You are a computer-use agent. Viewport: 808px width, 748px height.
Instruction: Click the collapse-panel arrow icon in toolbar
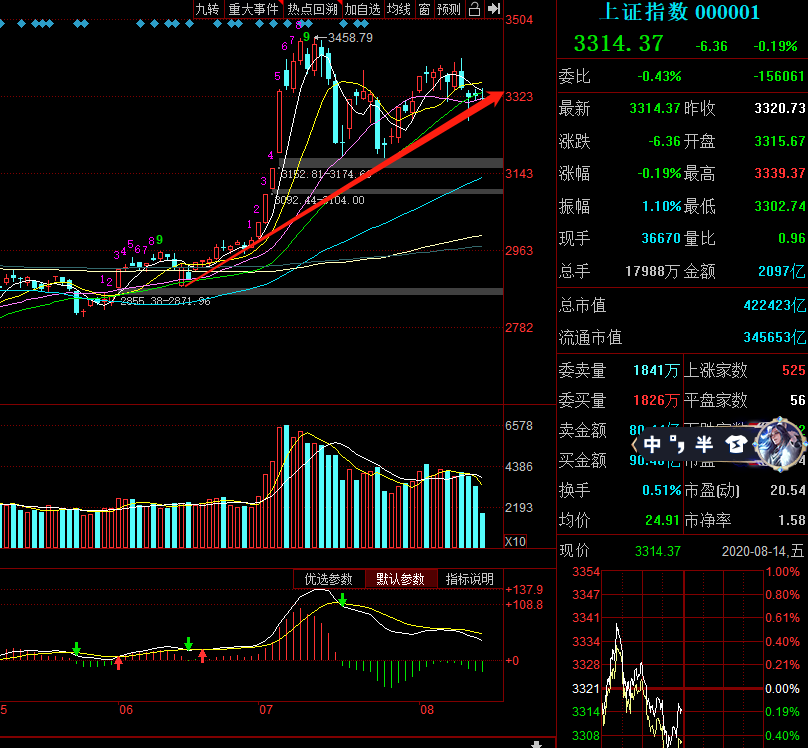(493, 9)
